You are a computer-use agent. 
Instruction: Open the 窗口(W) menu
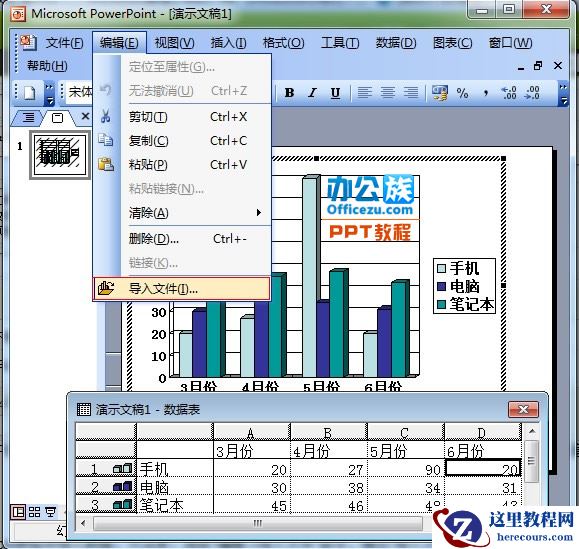tap(510, 43)
